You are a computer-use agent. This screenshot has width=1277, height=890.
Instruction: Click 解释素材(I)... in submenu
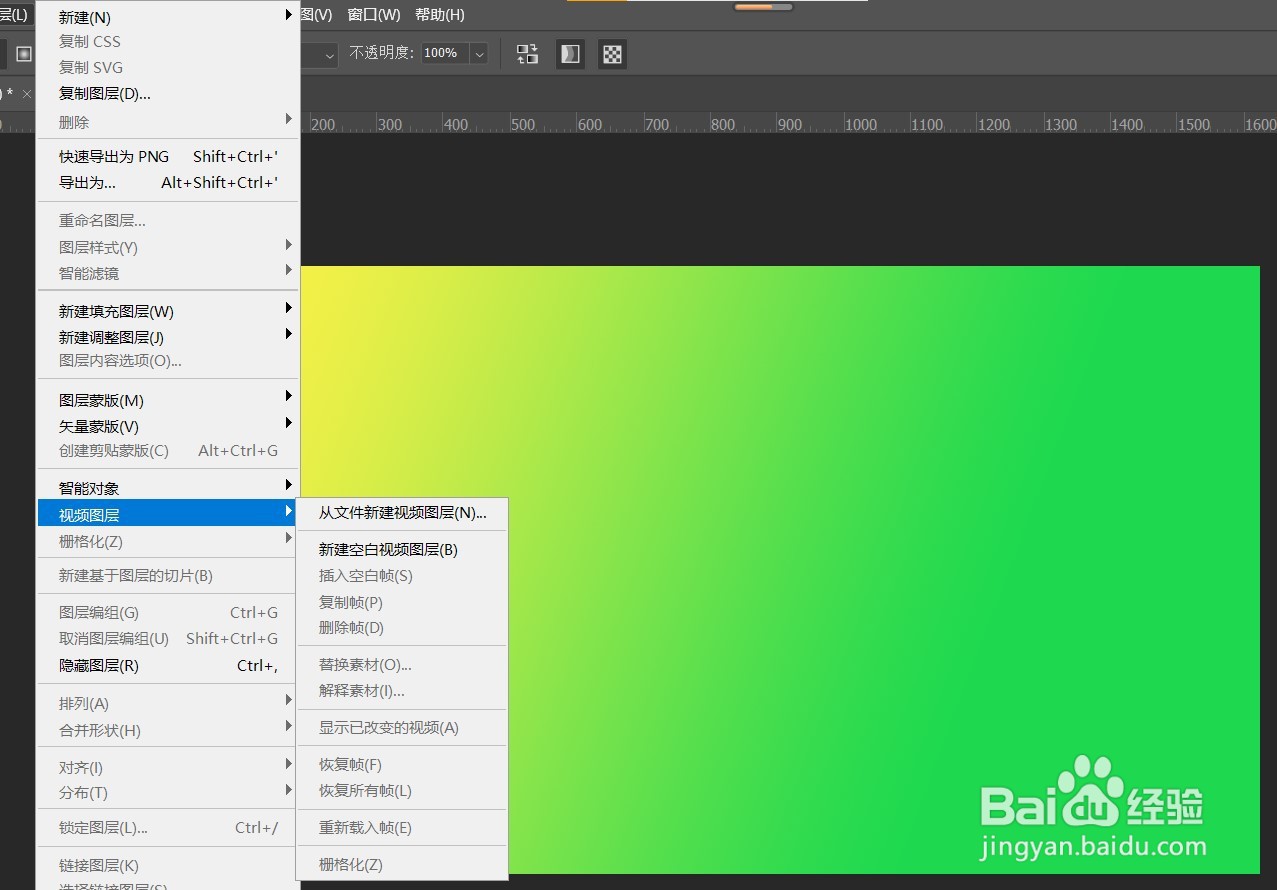(x=402, y=690)
